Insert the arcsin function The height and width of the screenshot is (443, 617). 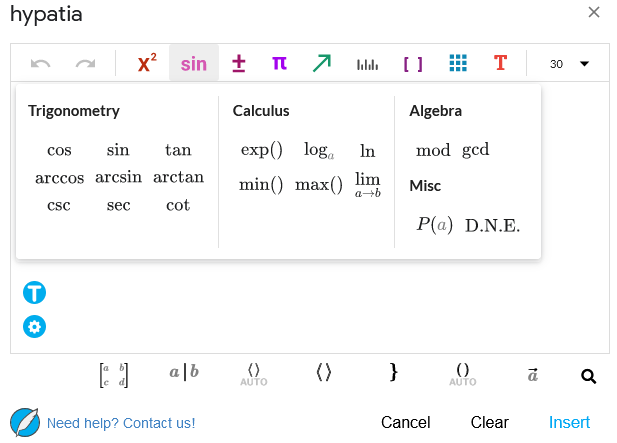tap(118, 177)
